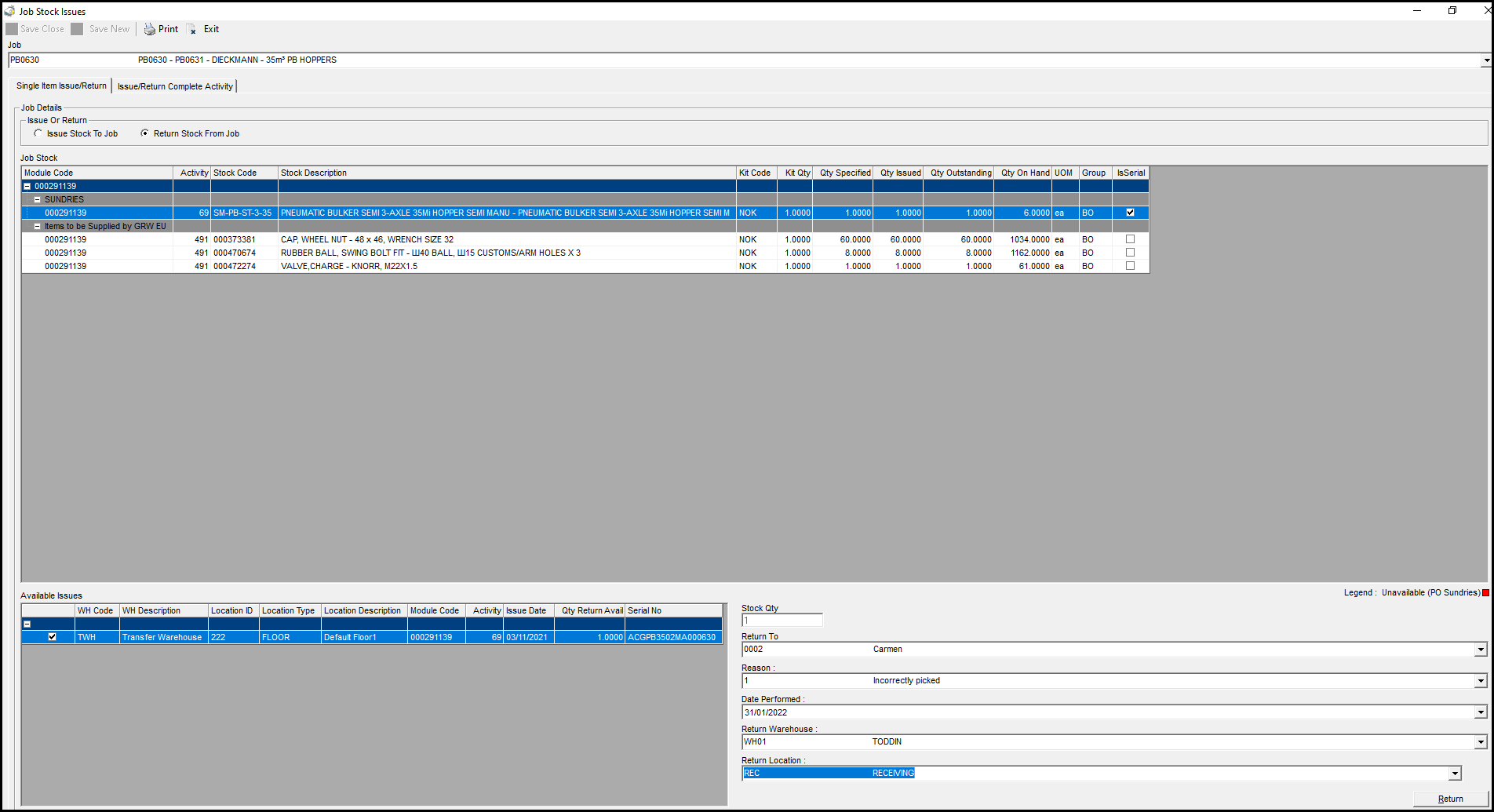
Task: Collapse the 000291139 module tree node
Action: tap(27, 187)
